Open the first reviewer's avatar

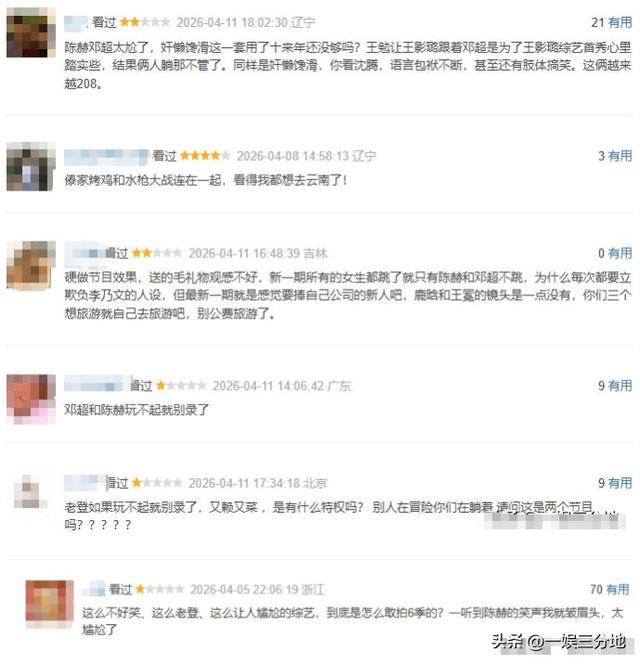click(x=30, y=32)
